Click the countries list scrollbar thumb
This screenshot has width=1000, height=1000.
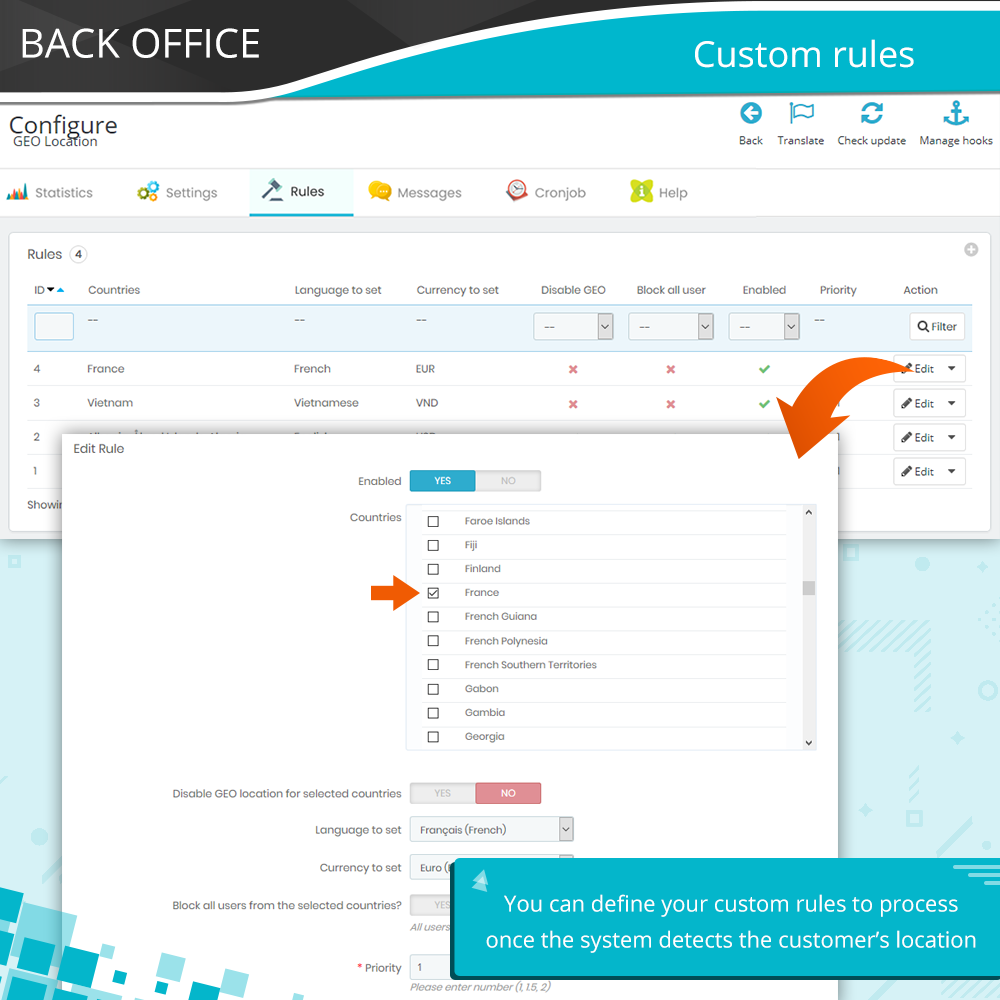click(x=808, y=588)
